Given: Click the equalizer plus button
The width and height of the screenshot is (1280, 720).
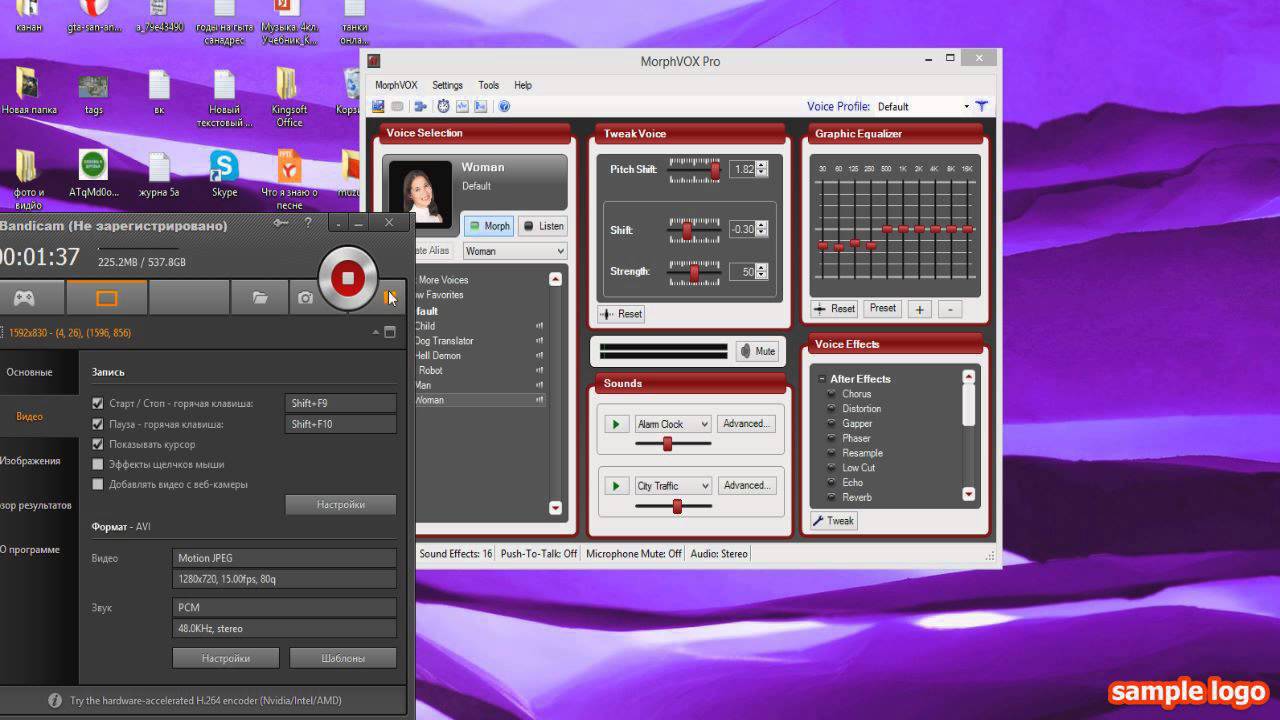Looking at the screenshot, I should click(x=920, y=309).
